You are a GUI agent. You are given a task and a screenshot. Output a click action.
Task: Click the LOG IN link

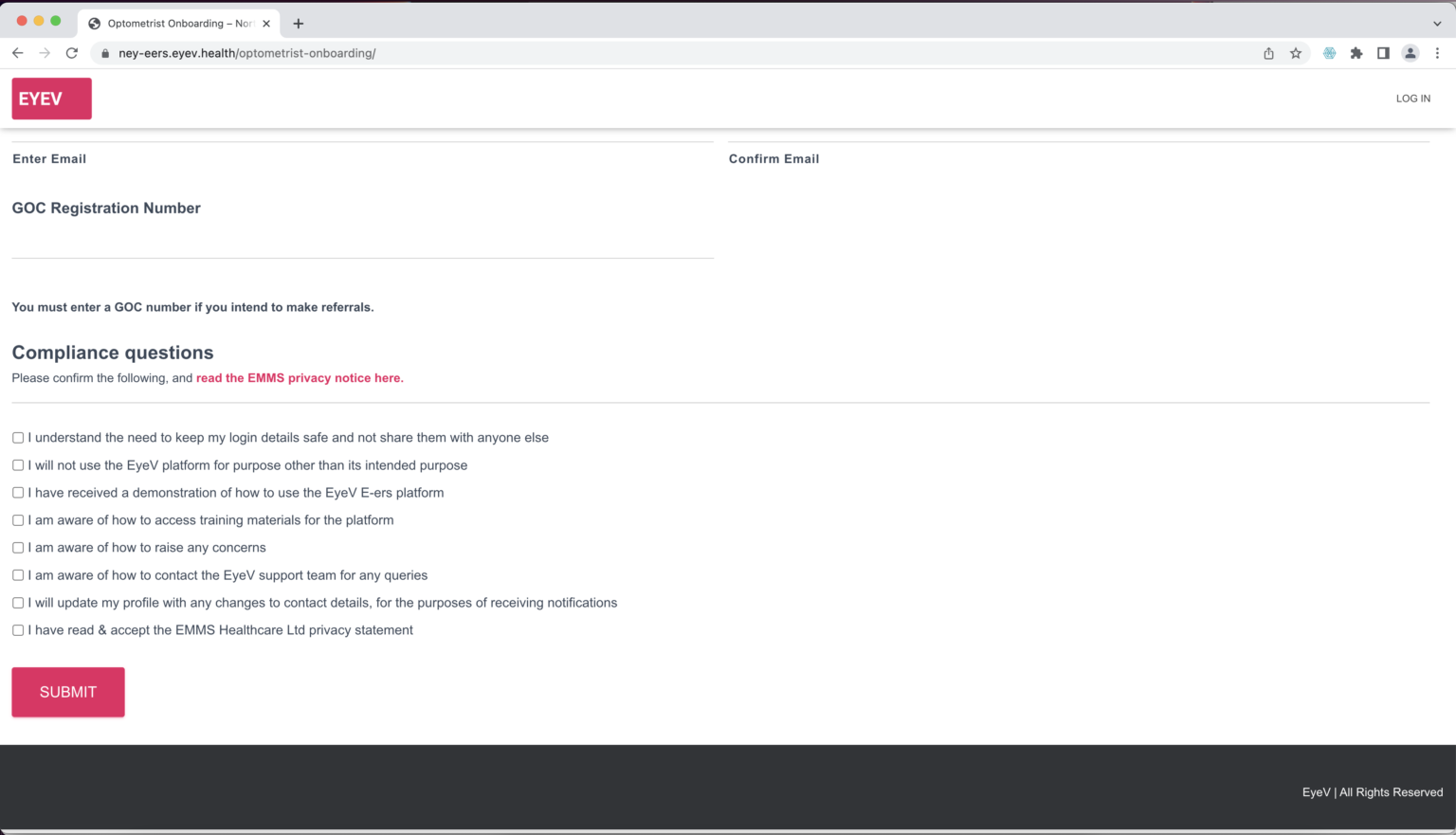click(x=1412, y=98)
